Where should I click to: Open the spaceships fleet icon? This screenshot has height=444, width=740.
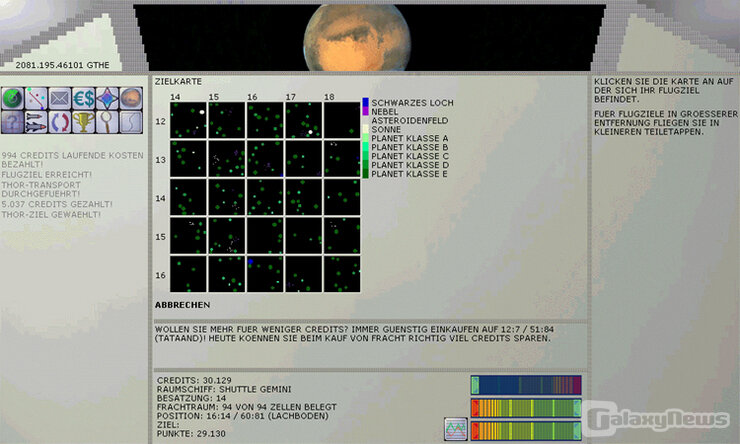[36, 122]
